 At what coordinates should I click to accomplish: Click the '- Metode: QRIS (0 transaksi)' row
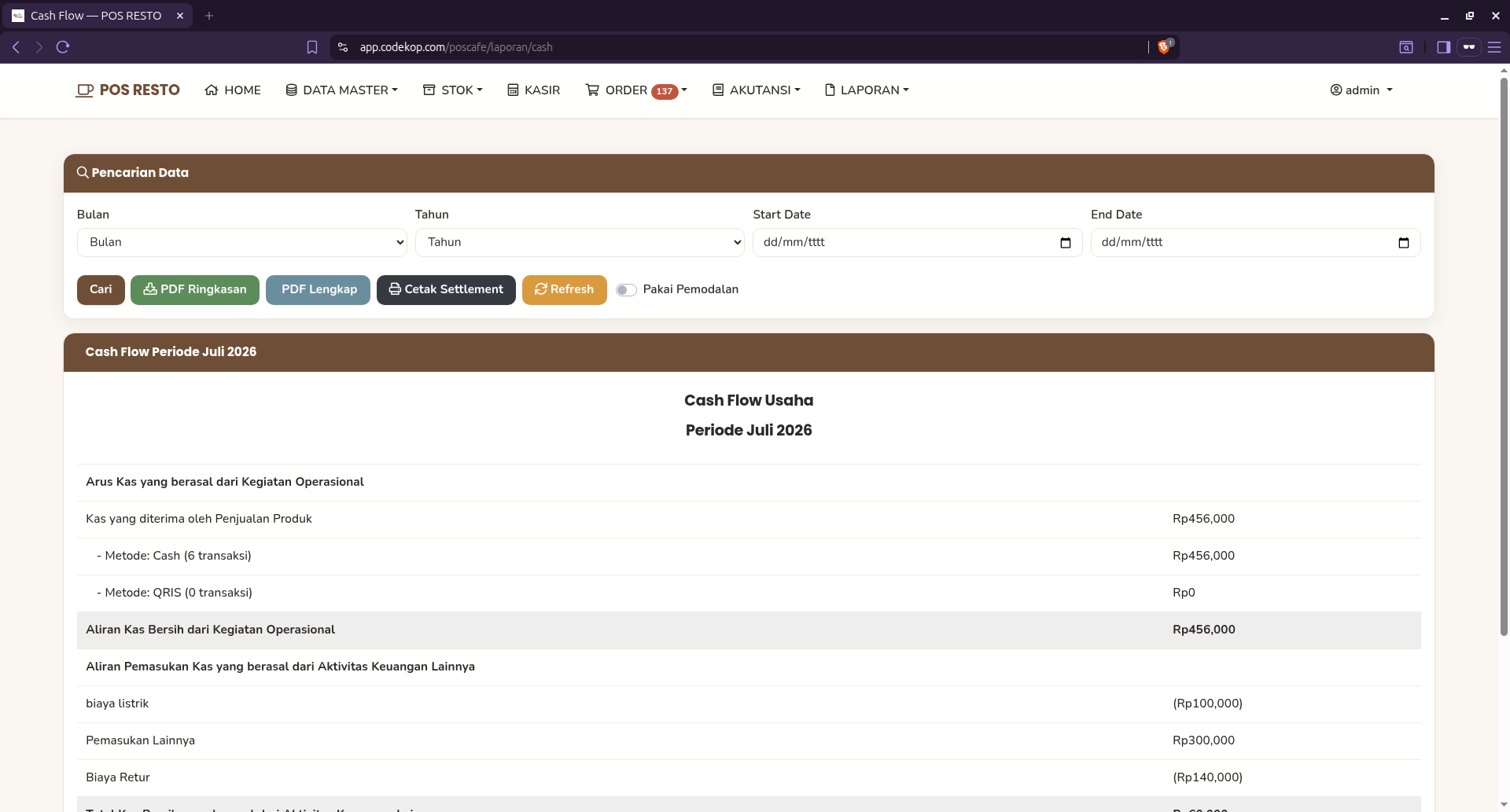749,593
